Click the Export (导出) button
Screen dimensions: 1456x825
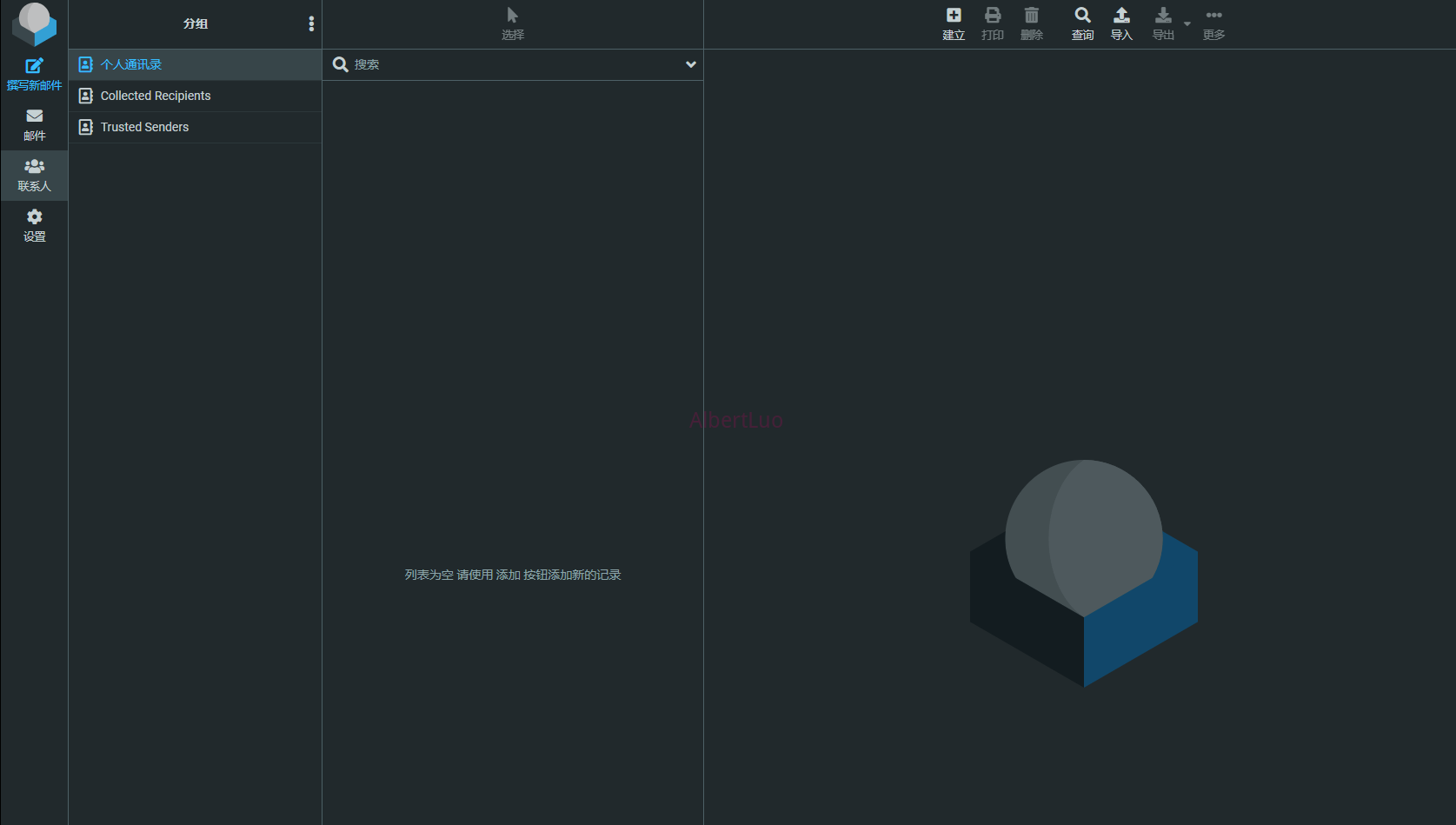coord(1163,24)
